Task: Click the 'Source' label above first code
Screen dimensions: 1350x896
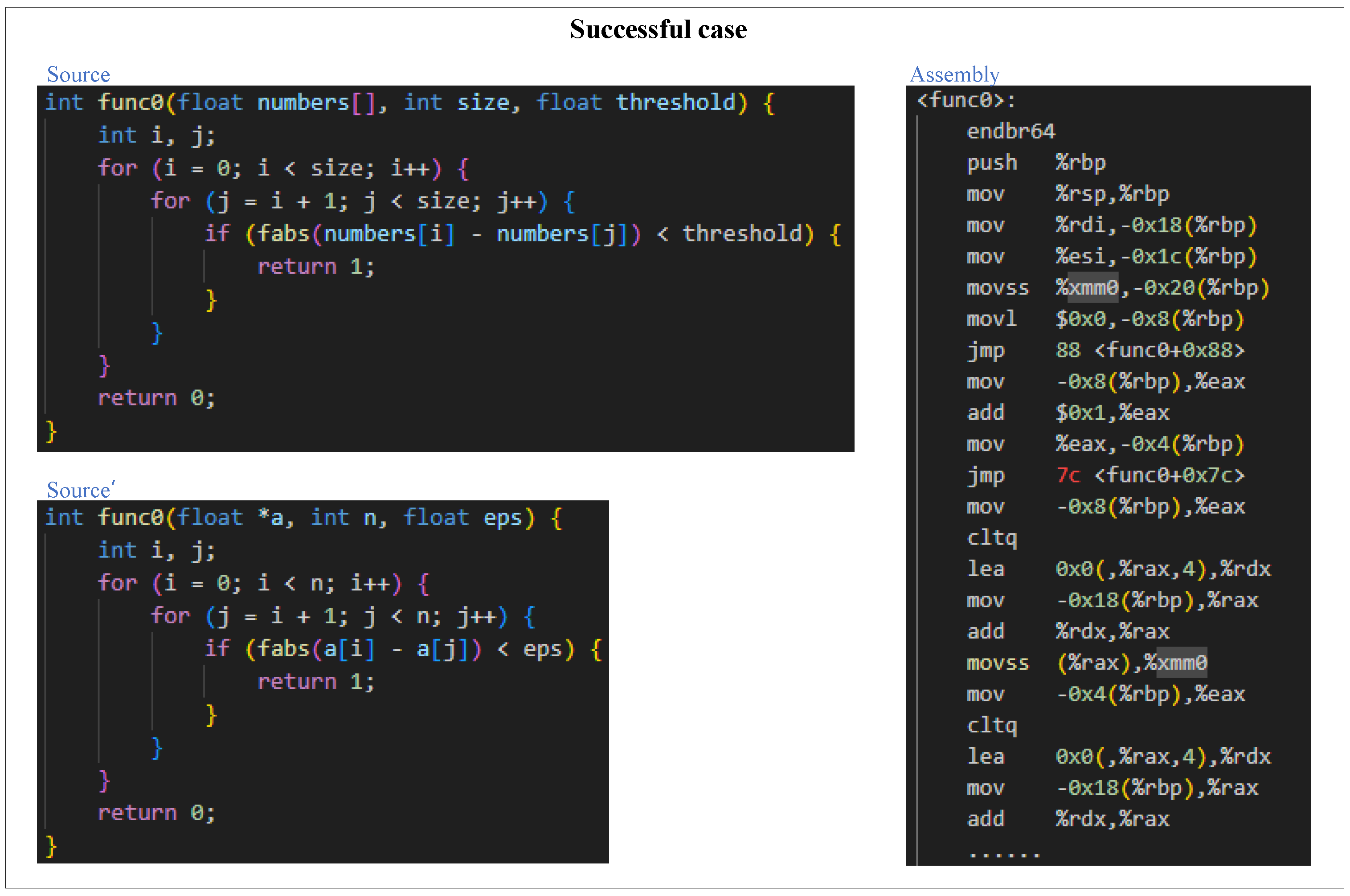Action: (x=78, y=74)
